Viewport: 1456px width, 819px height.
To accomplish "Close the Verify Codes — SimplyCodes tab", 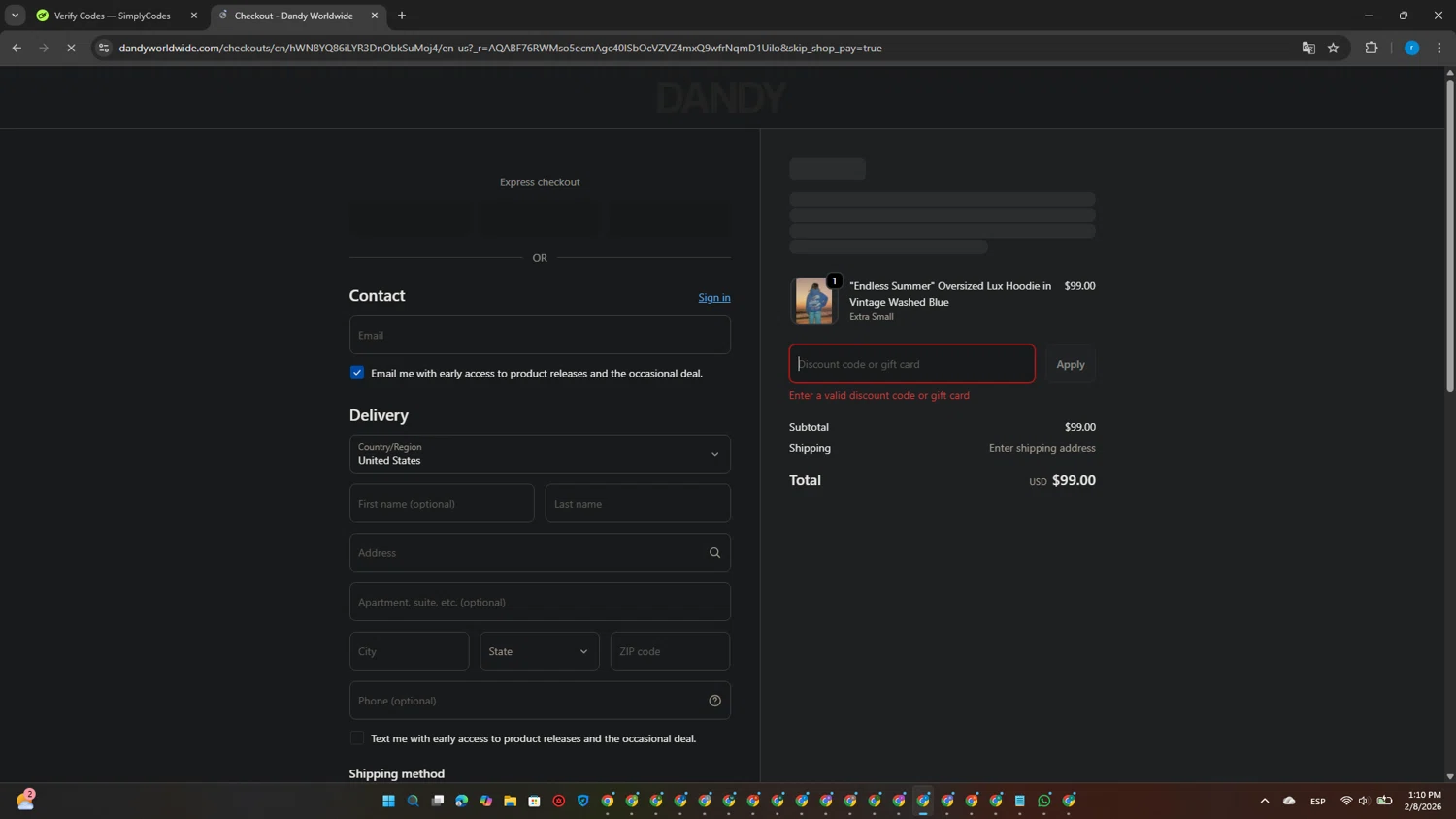I will coord(194,16).
